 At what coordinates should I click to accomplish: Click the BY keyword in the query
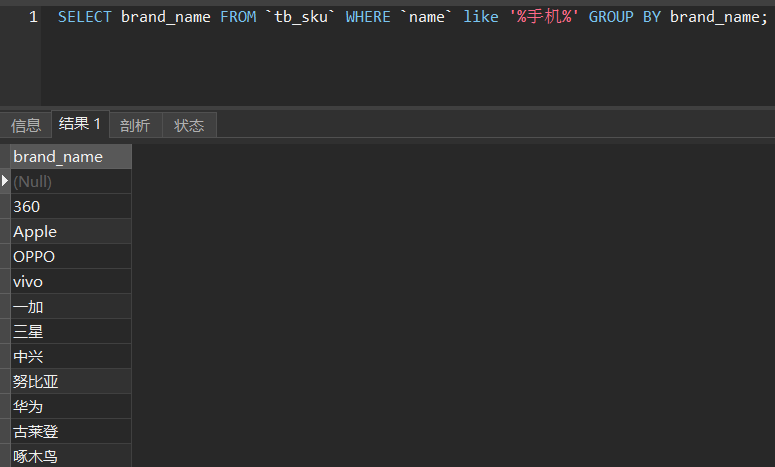pyautogui.click(x=651, y=17)
